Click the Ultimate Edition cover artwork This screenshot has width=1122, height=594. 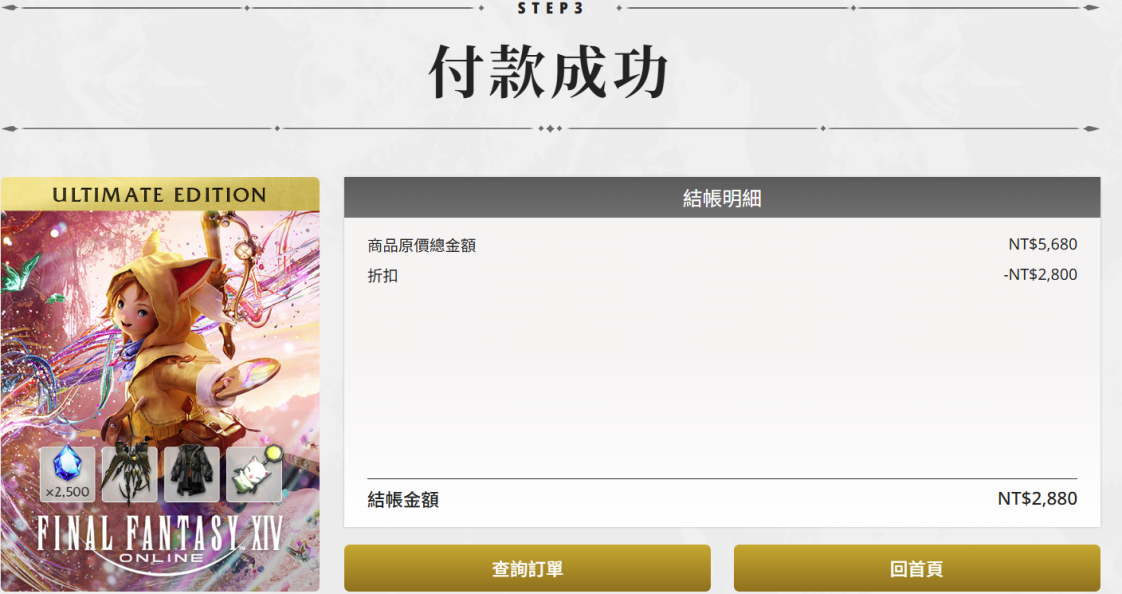click(160, 384)
